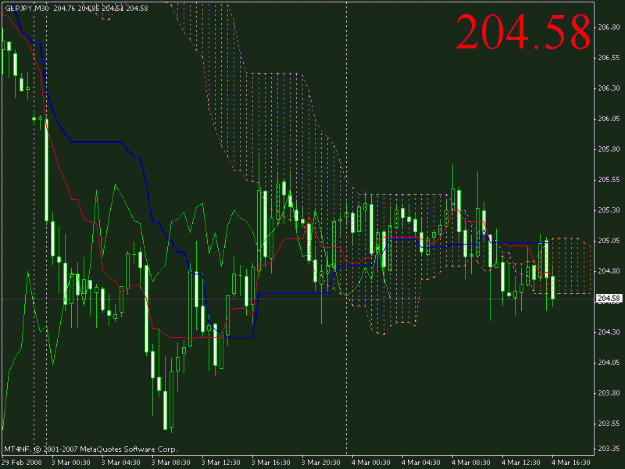Click the large red 204.58 price display
Viewport: 625px width, 469px height.
523,32
